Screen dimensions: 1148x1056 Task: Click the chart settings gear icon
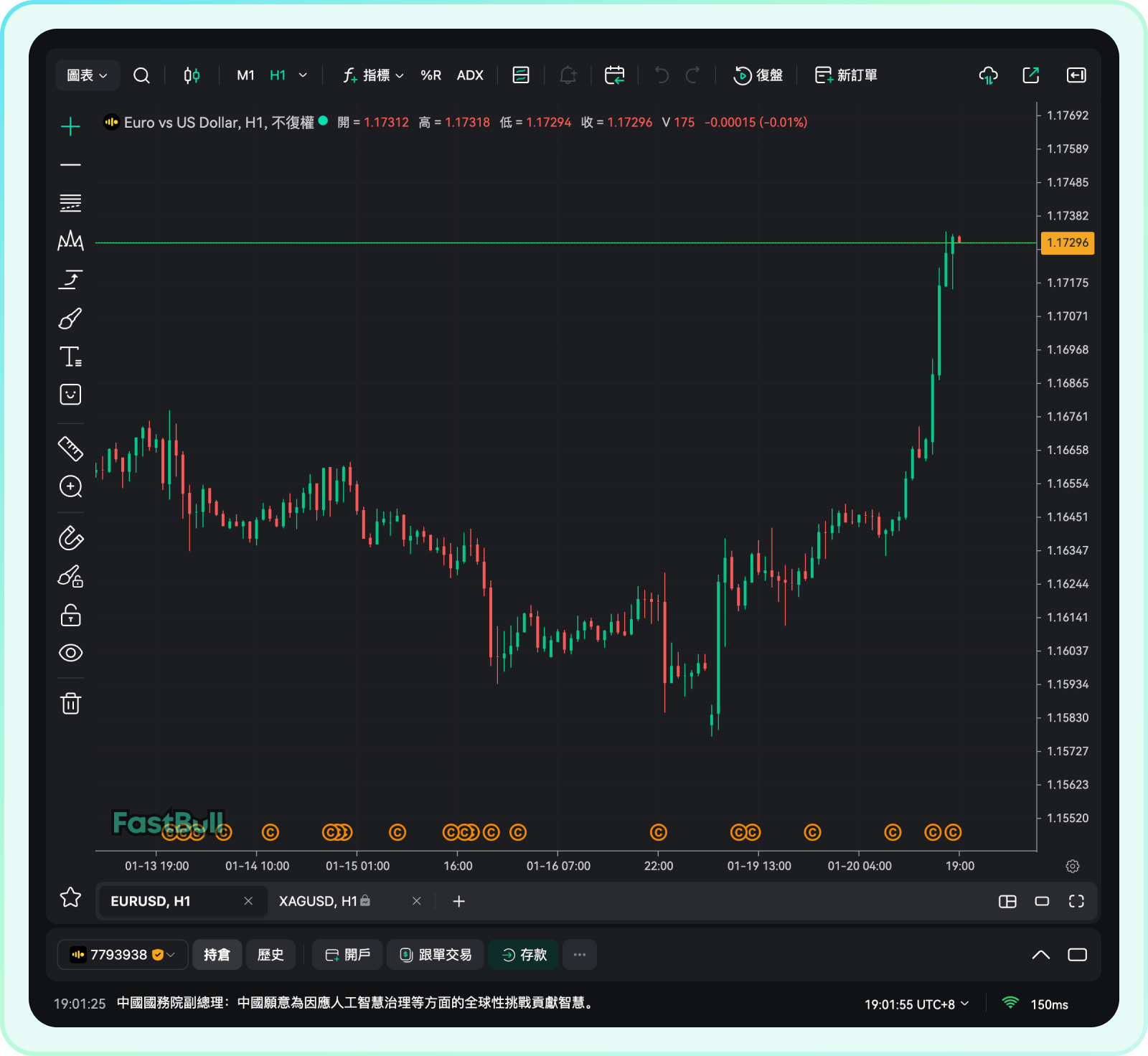coord(1073,866)
